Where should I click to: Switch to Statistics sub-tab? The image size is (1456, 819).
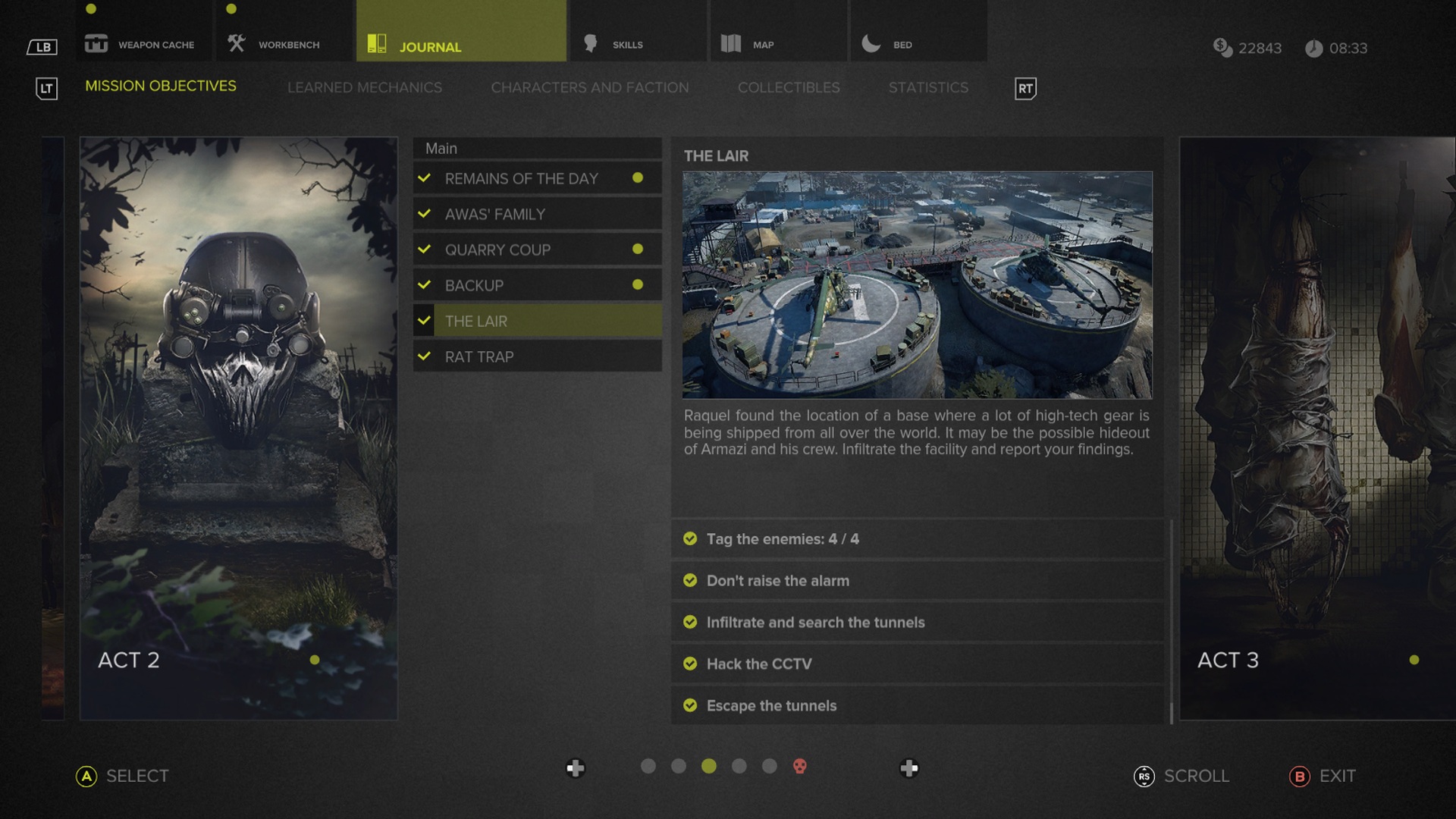coord(928,88)
